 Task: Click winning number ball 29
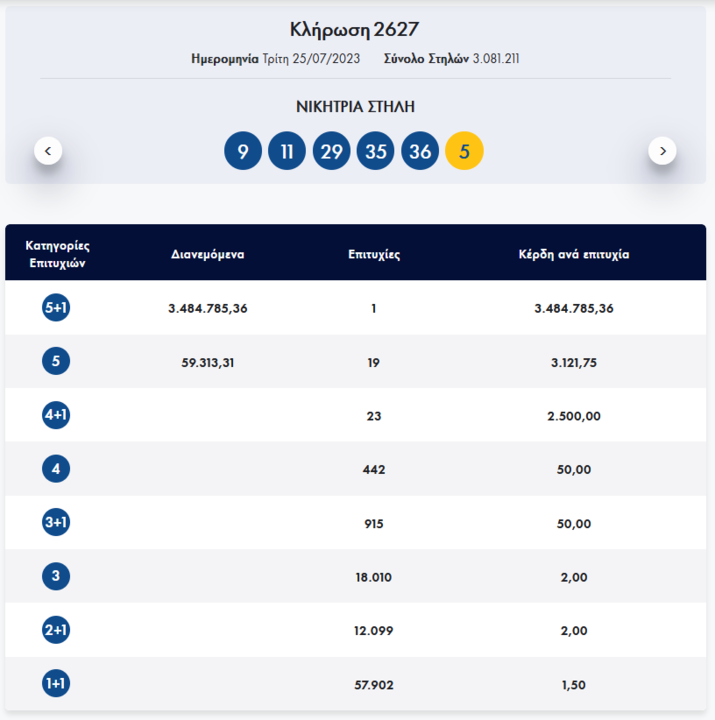[331, 152]
